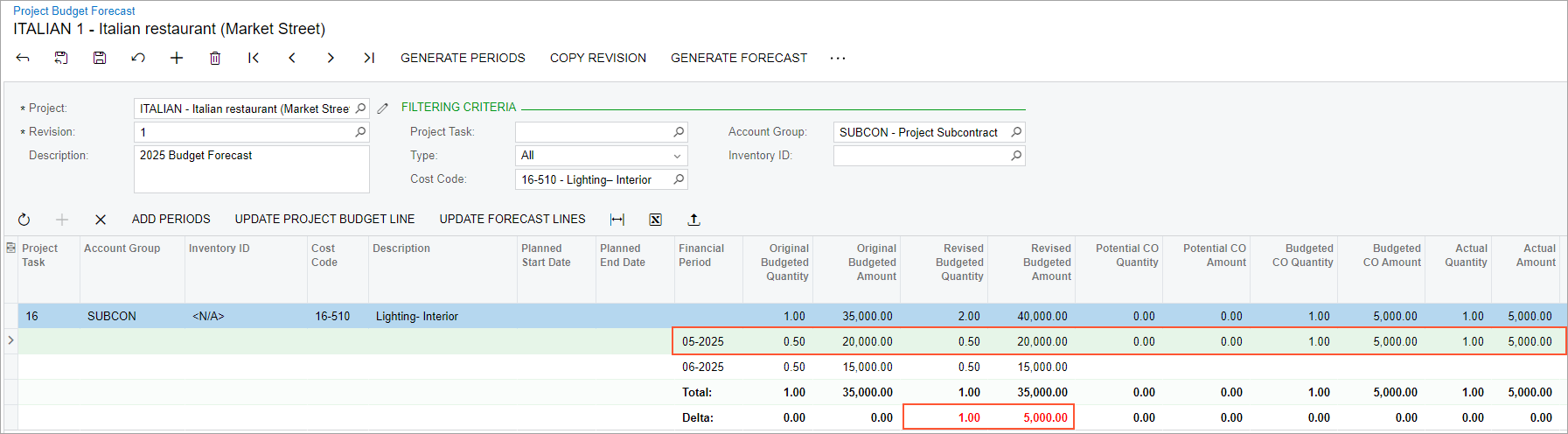Export grid to Excel
This screenshot has height=434, width=1568.
coord(655,220)
